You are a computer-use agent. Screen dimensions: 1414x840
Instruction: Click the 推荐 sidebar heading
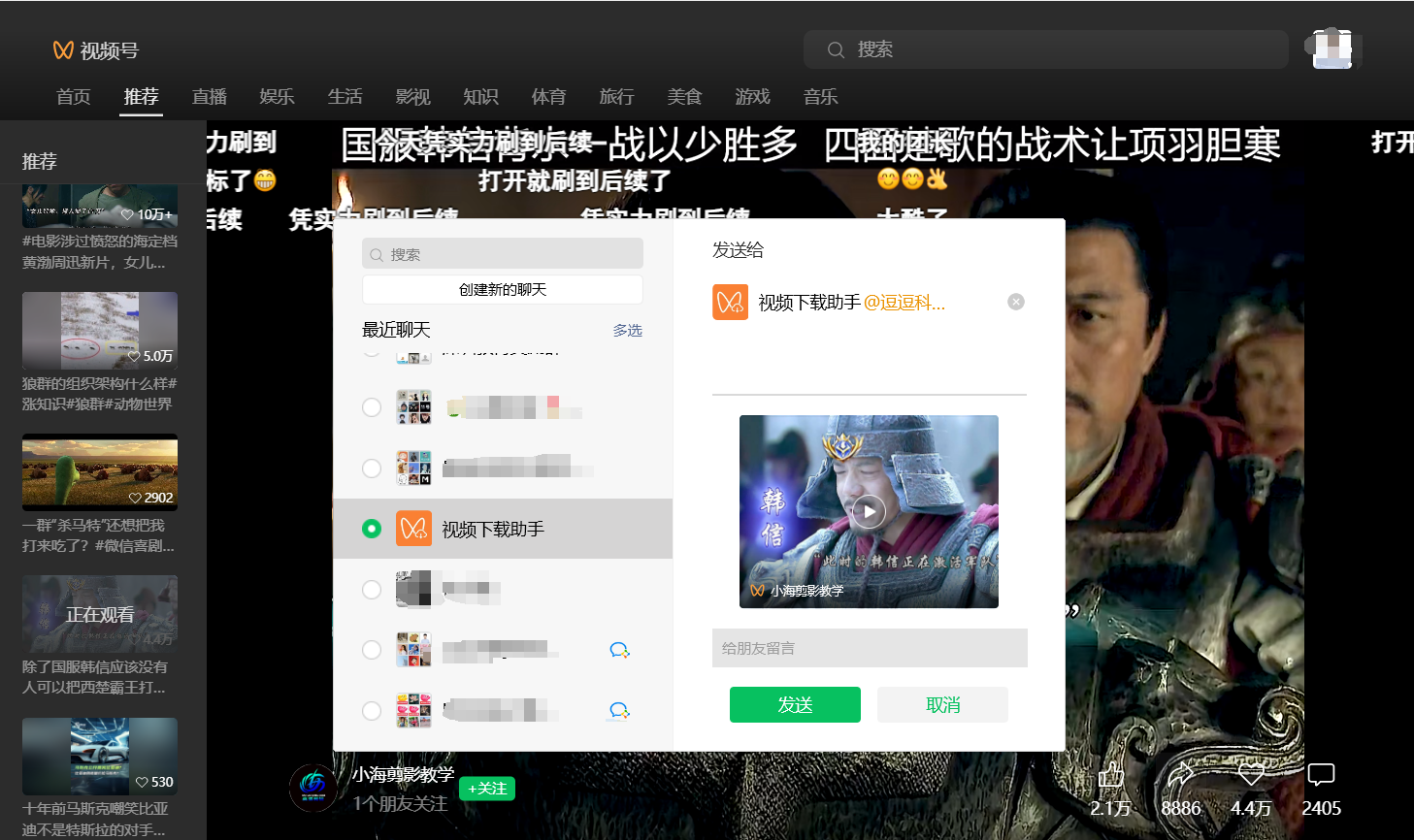coord(40,162)
